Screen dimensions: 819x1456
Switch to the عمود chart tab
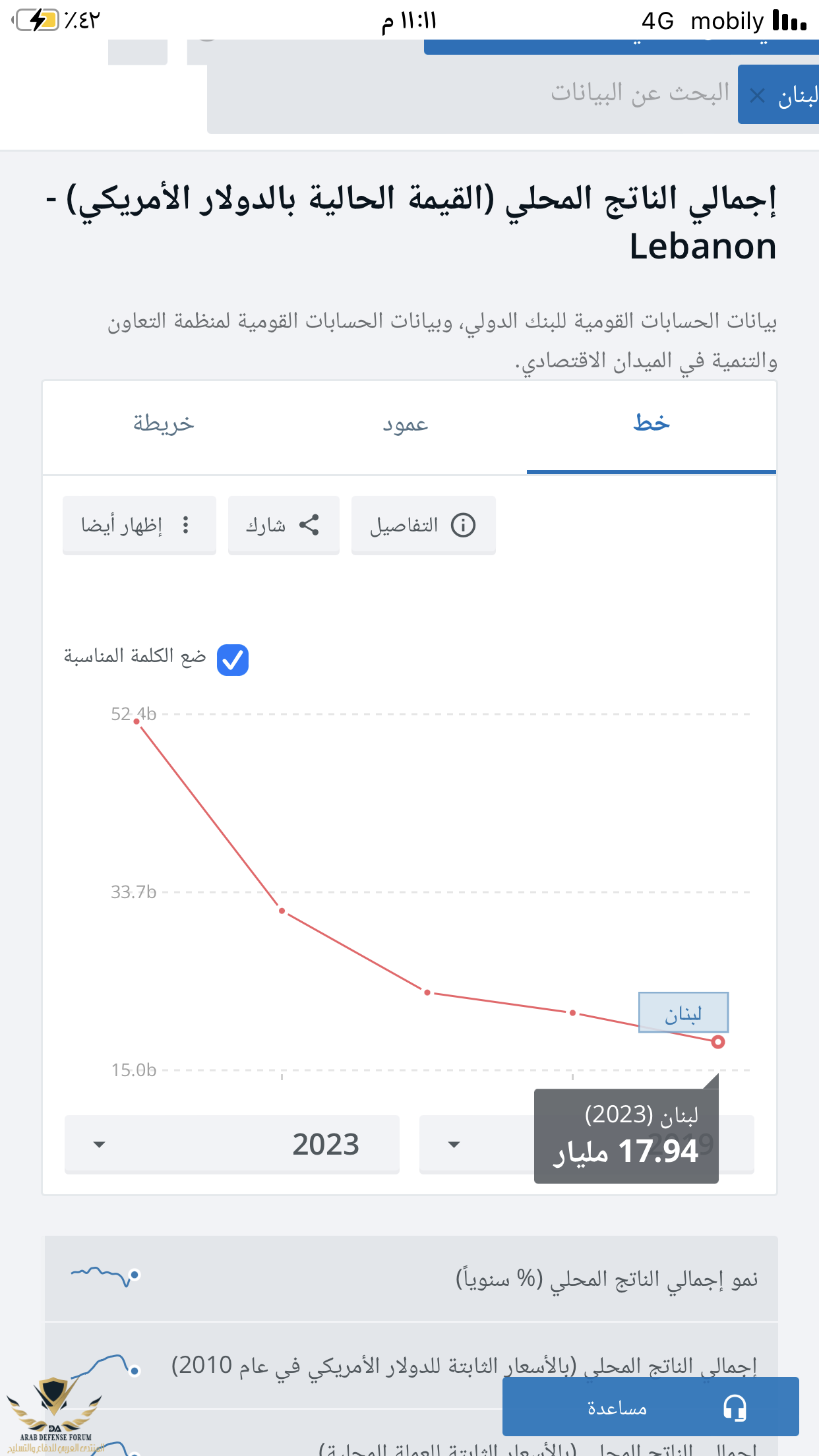[x=405, y=425]
